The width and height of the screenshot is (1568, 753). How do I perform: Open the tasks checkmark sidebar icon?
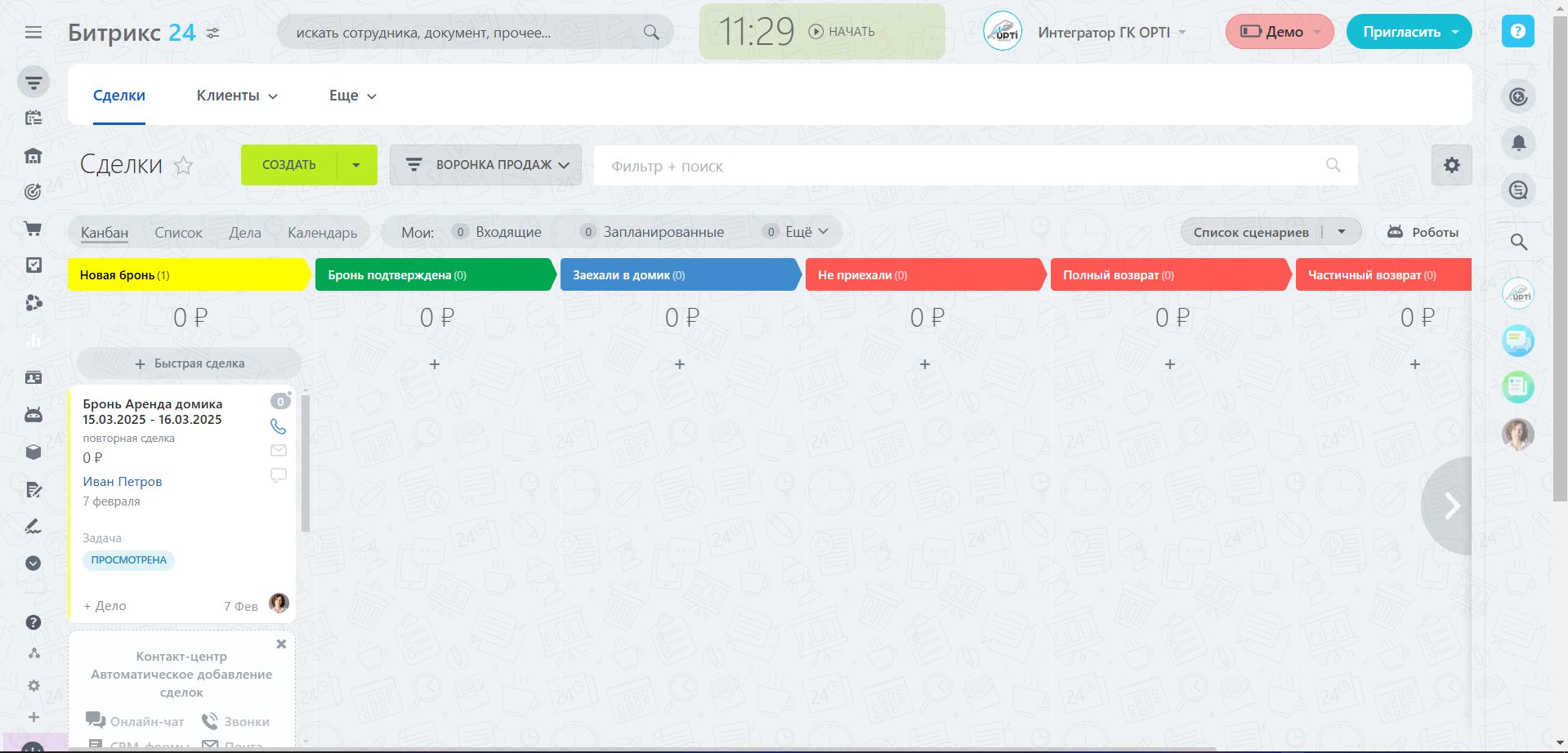pyautogui.click(x=34, y=265)
